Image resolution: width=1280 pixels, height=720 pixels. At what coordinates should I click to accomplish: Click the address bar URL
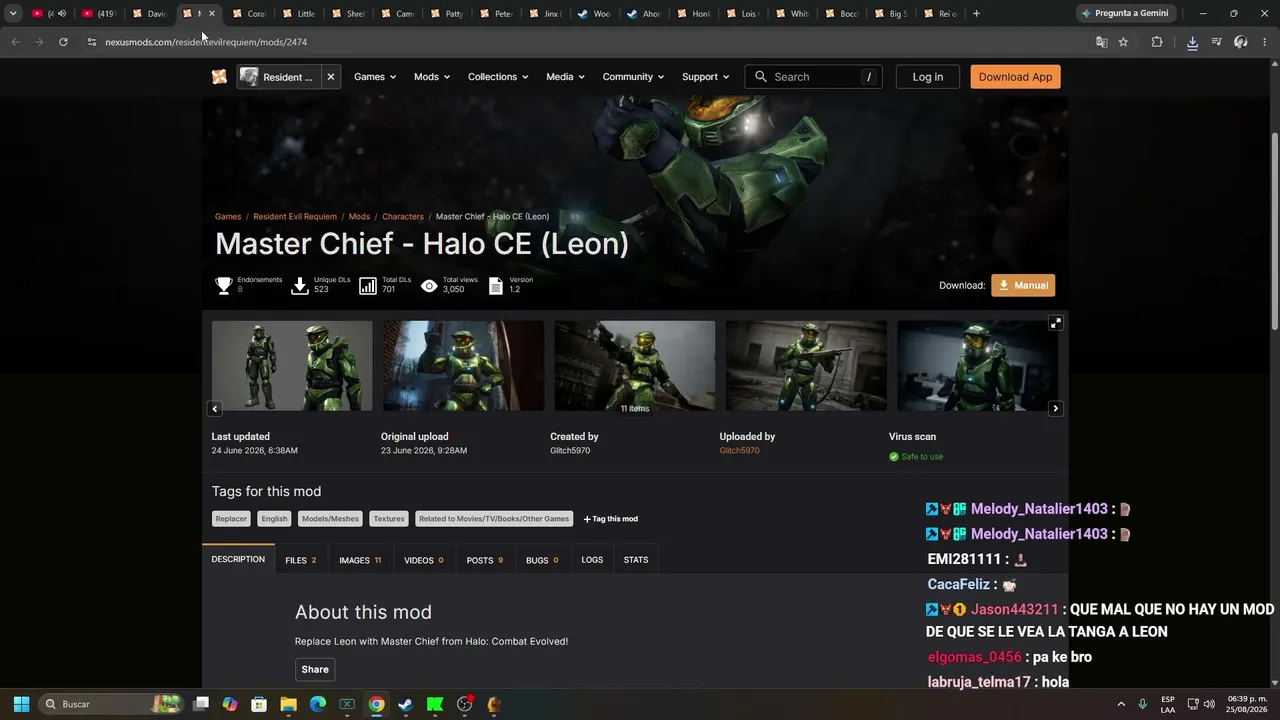pyautogui.click(x=206, y=42)
